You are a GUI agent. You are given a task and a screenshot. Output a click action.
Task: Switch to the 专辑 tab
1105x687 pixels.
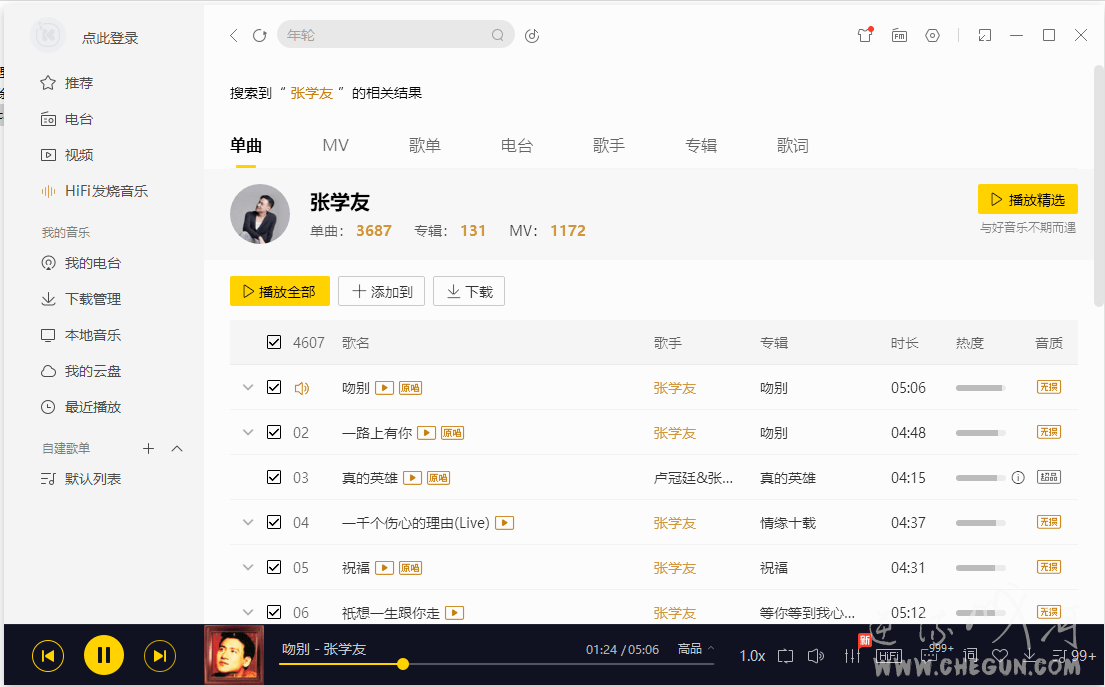click(701, 146)
